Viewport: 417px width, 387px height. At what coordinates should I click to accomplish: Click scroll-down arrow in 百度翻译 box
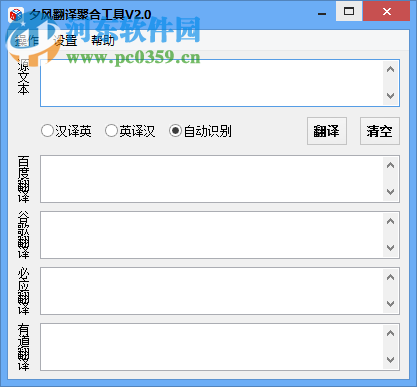(391, 192)
